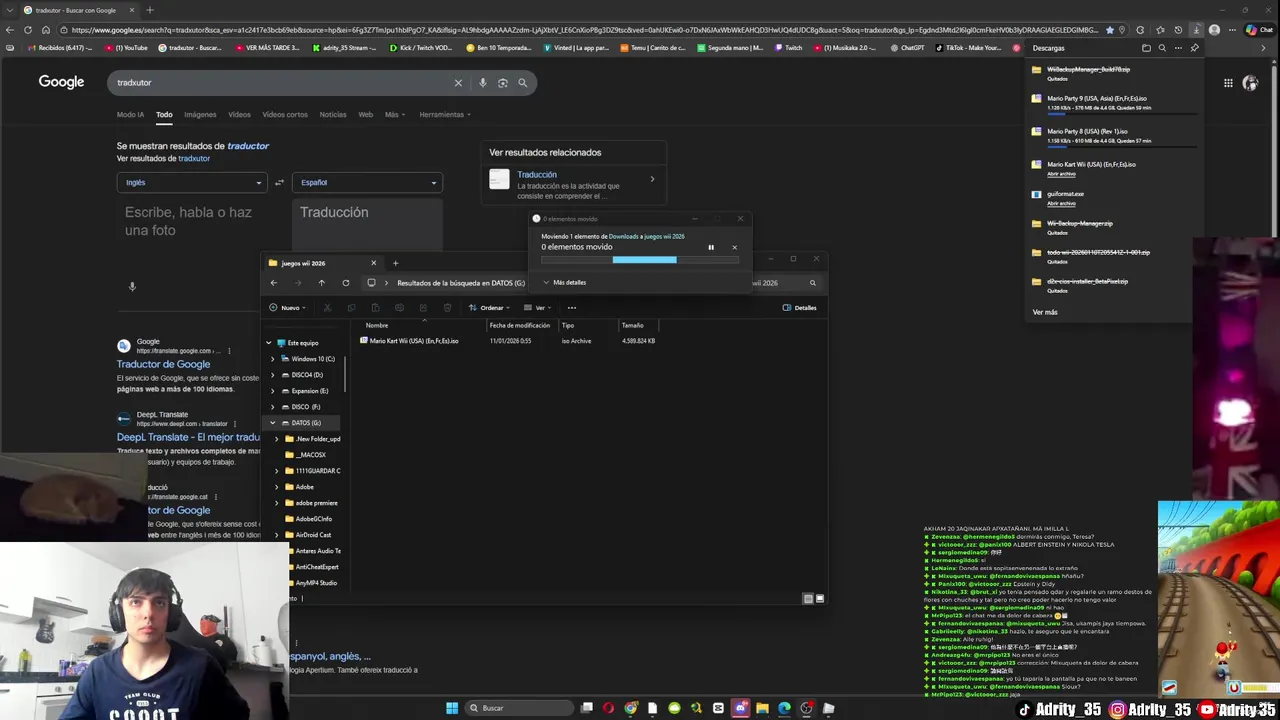This screenshot has height=720, width=1280.
Task: Add a new tab in File Explorer
Action: pyautogui.click(x=395, y=263)
